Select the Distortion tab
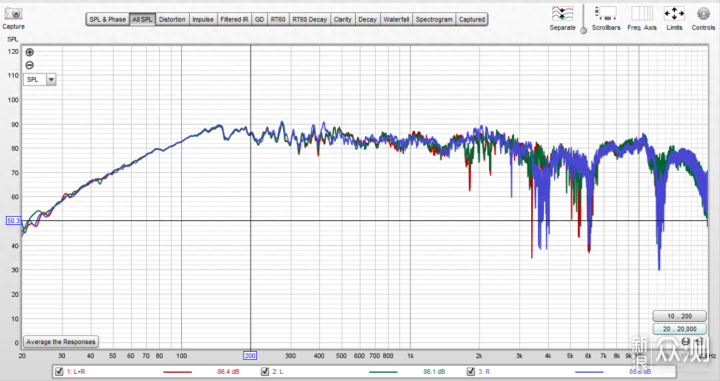 point(172,19)
